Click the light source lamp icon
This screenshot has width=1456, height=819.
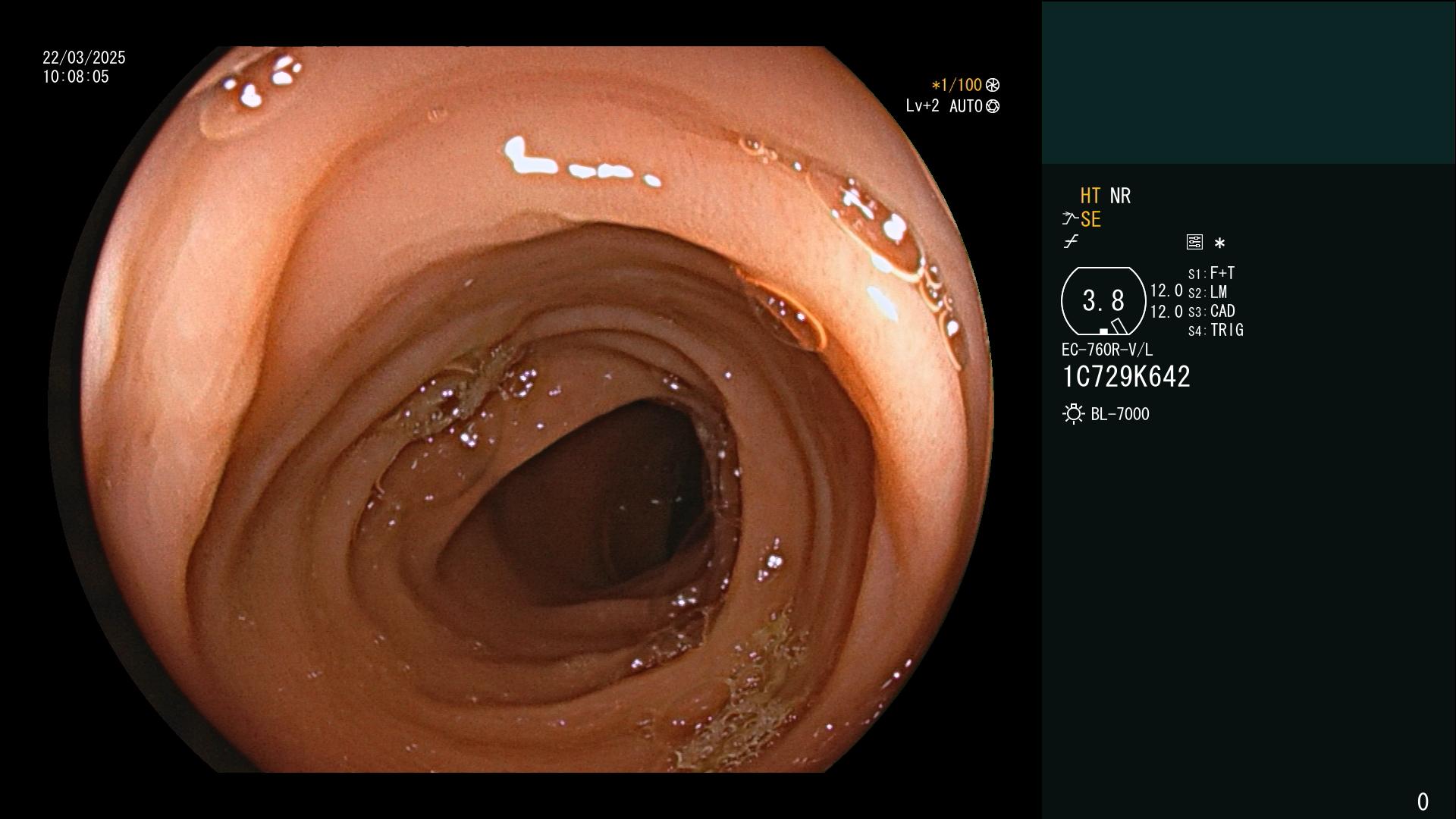(x=1073, y=414)
